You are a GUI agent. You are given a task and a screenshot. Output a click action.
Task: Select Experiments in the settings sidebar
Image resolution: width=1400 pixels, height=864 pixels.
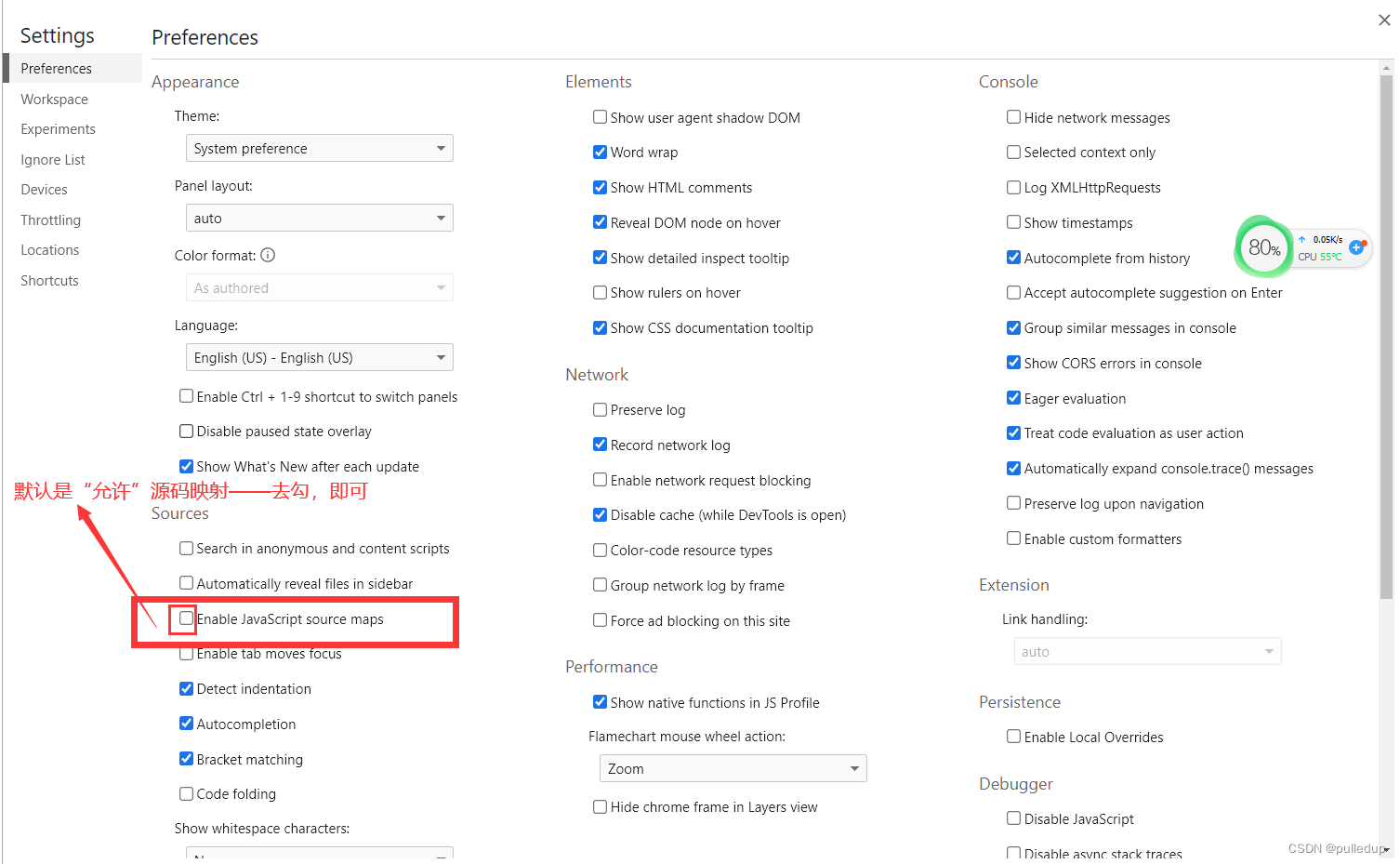58,129
